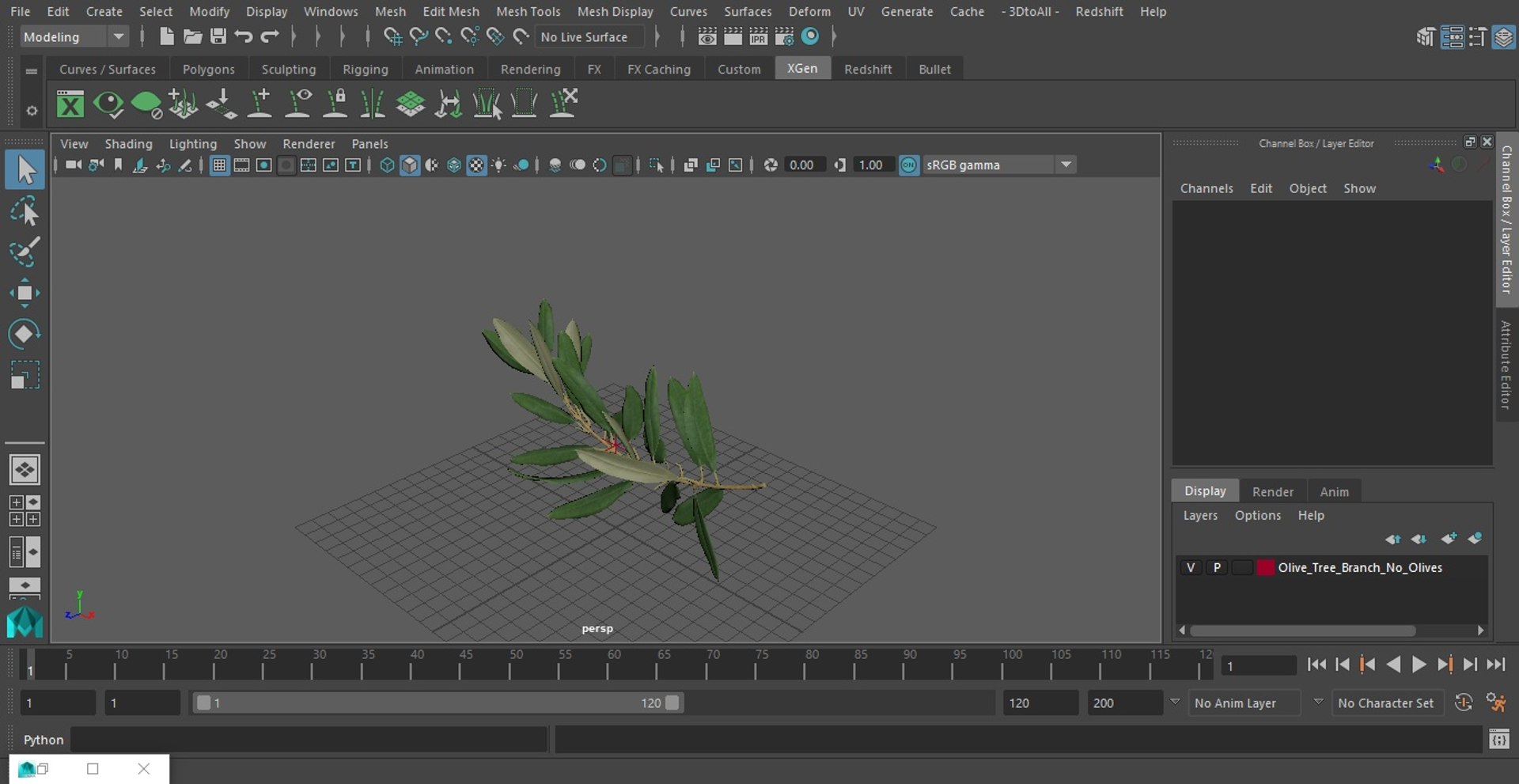1519x784 pixels.
Task: Open the Script Editor icon
Action: tap(1498, 740)
